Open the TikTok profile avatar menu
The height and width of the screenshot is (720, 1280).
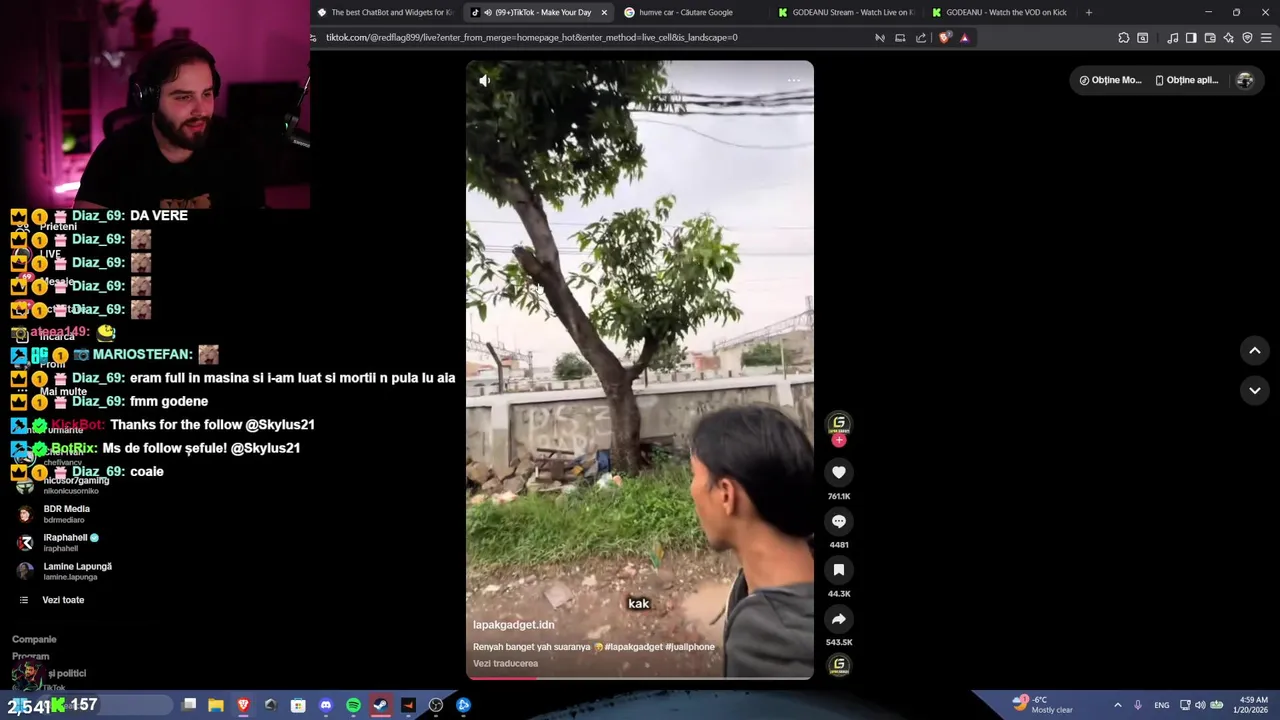coord(1245,80)
